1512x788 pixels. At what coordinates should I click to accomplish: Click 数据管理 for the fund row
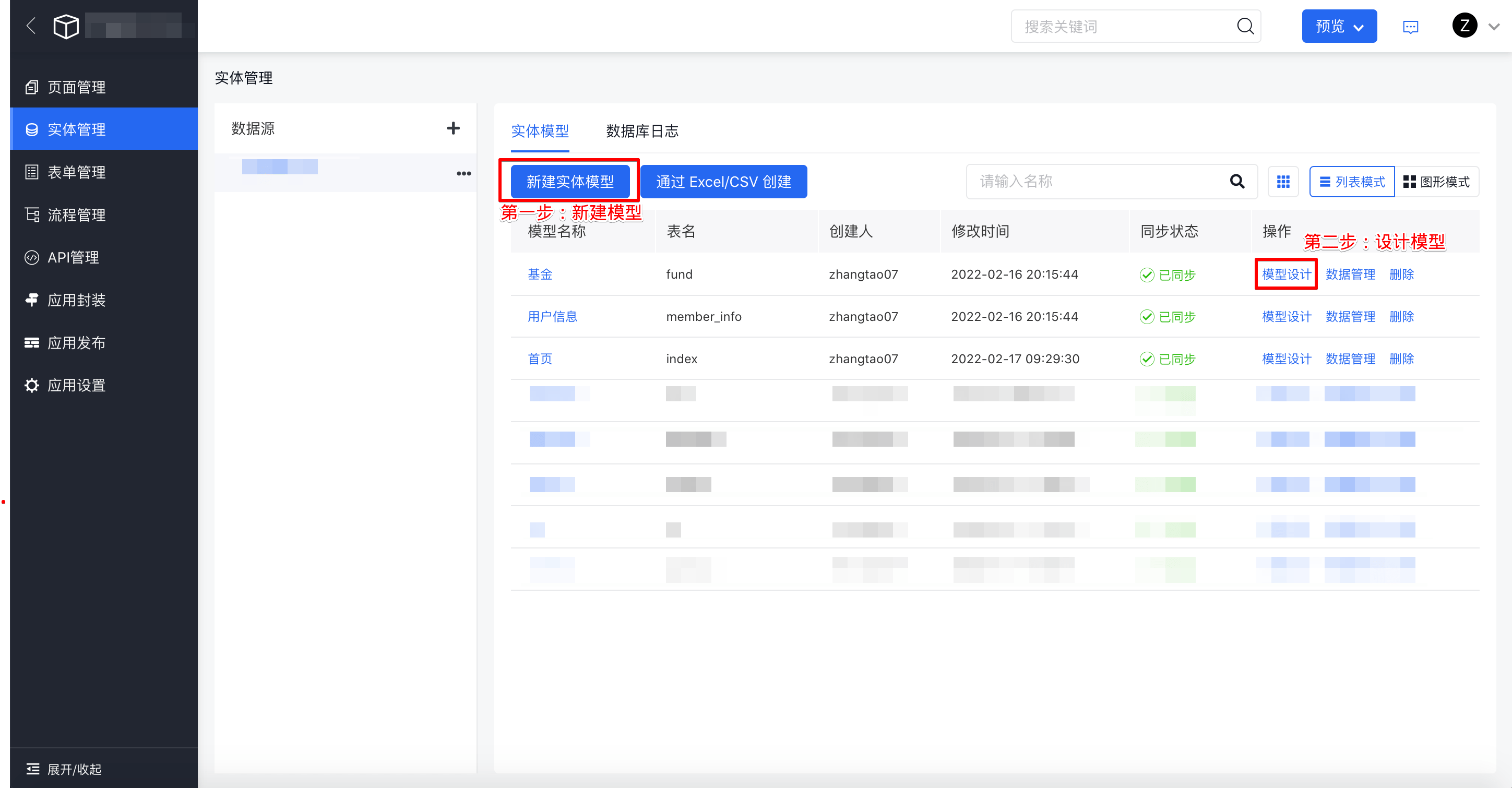click(x=1350, y=274)
